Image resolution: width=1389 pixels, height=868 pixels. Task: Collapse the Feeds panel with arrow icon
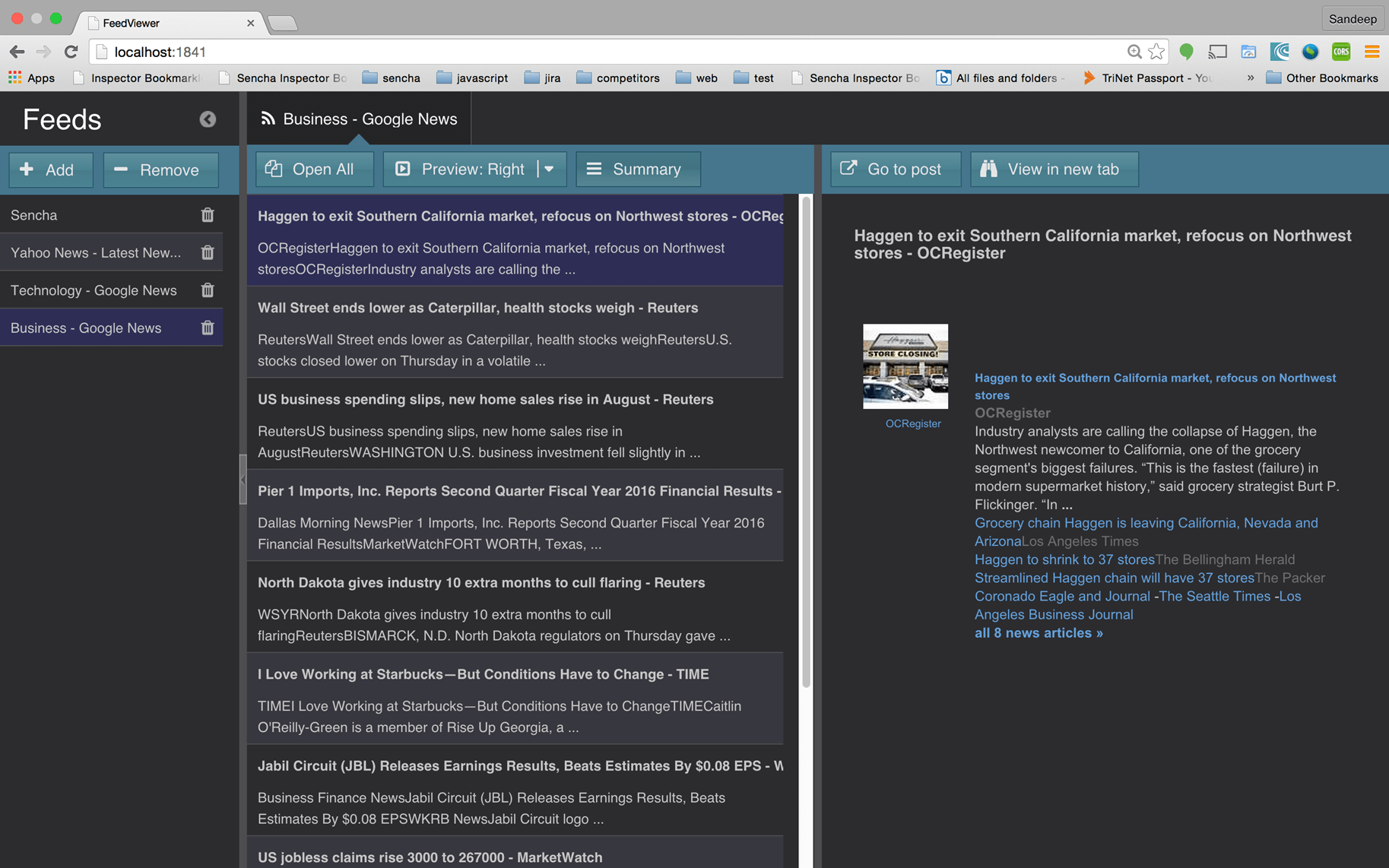coord(208,119)
